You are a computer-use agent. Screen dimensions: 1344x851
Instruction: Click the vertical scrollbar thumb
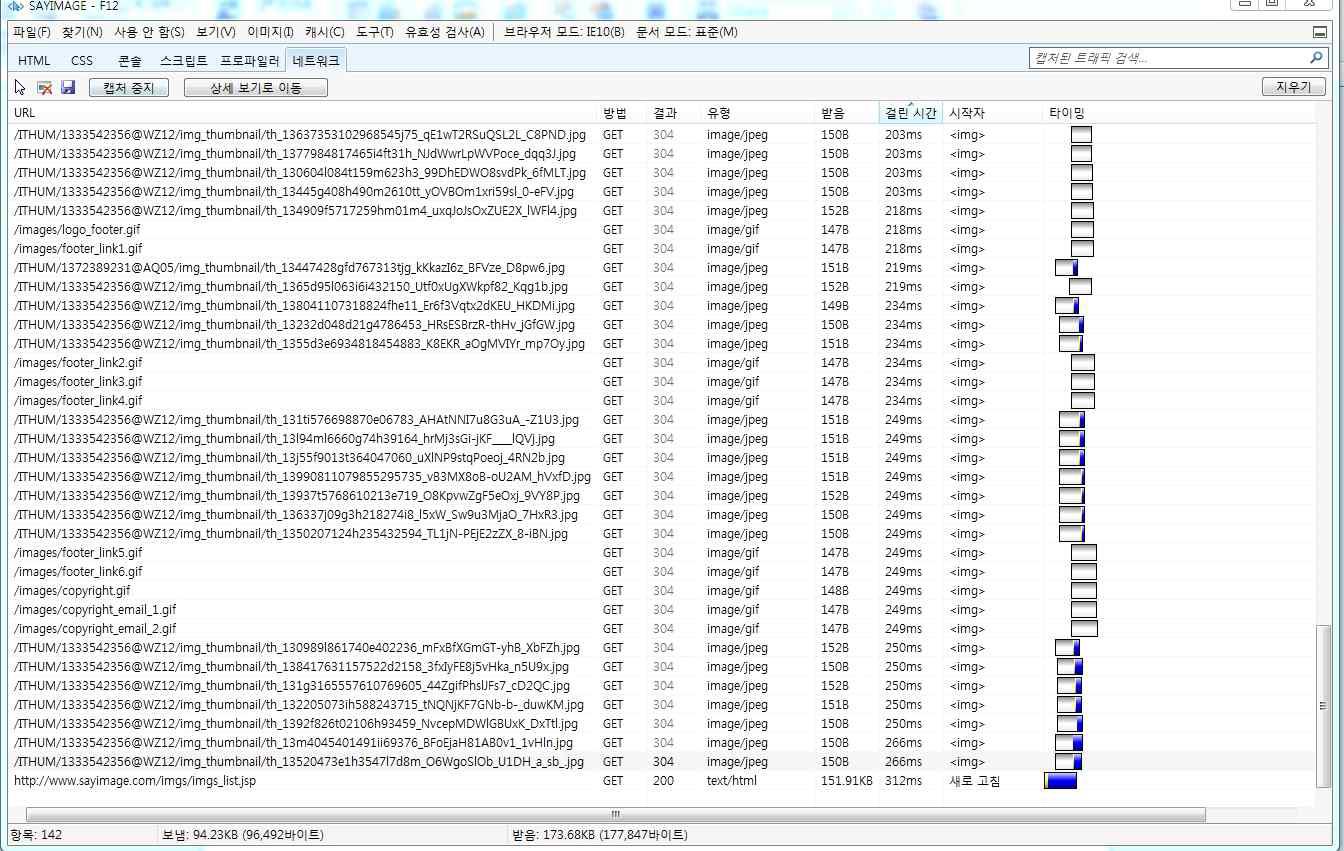pyautogui.click(x=1324, y=706)
